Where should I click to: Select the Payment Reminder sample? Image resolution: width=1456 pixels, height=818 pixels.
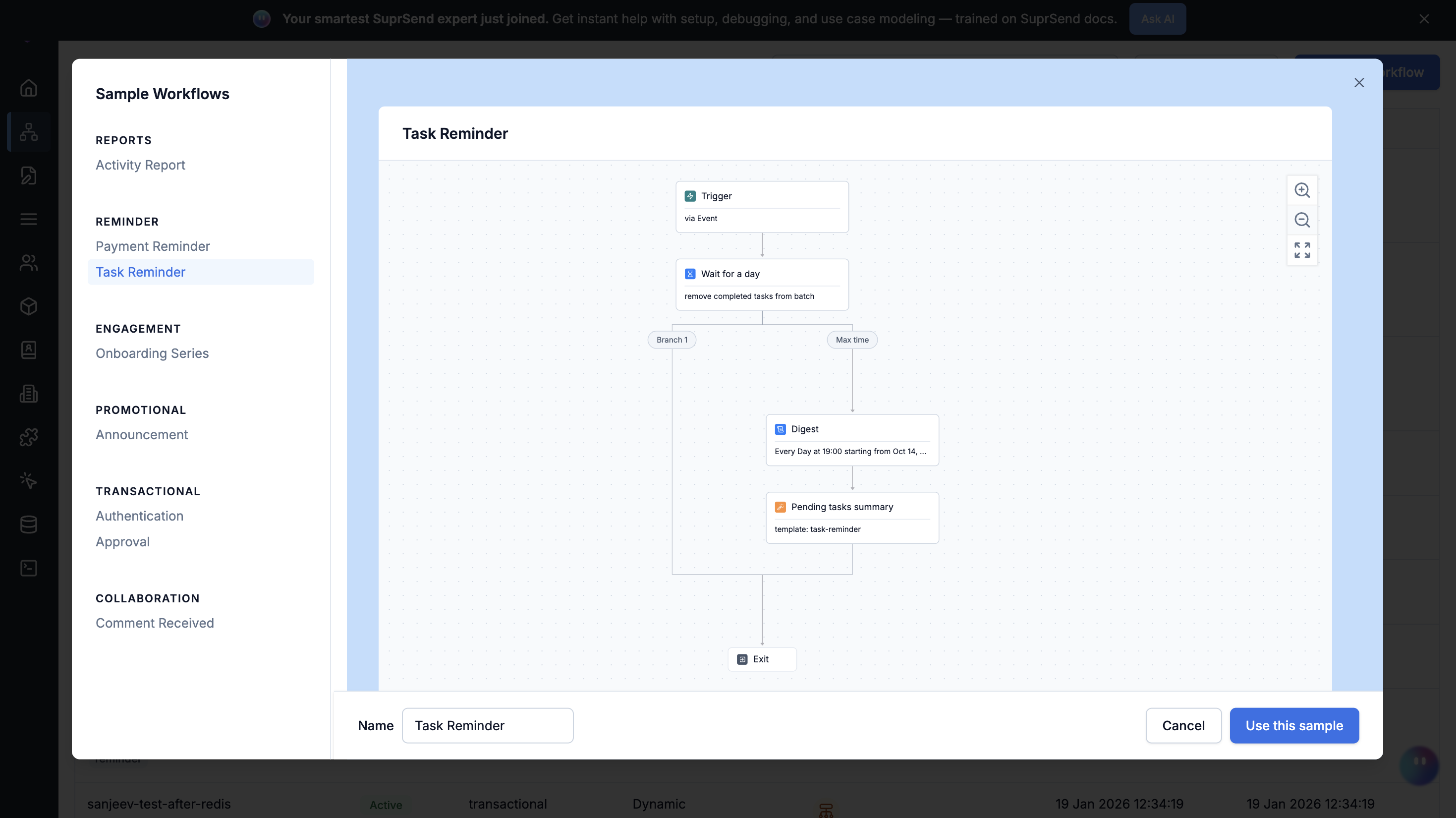point(153,246)
